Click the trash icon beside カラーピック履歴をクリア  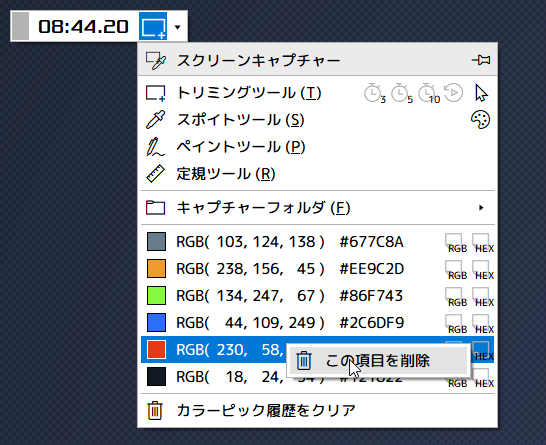tap(155, 411)
